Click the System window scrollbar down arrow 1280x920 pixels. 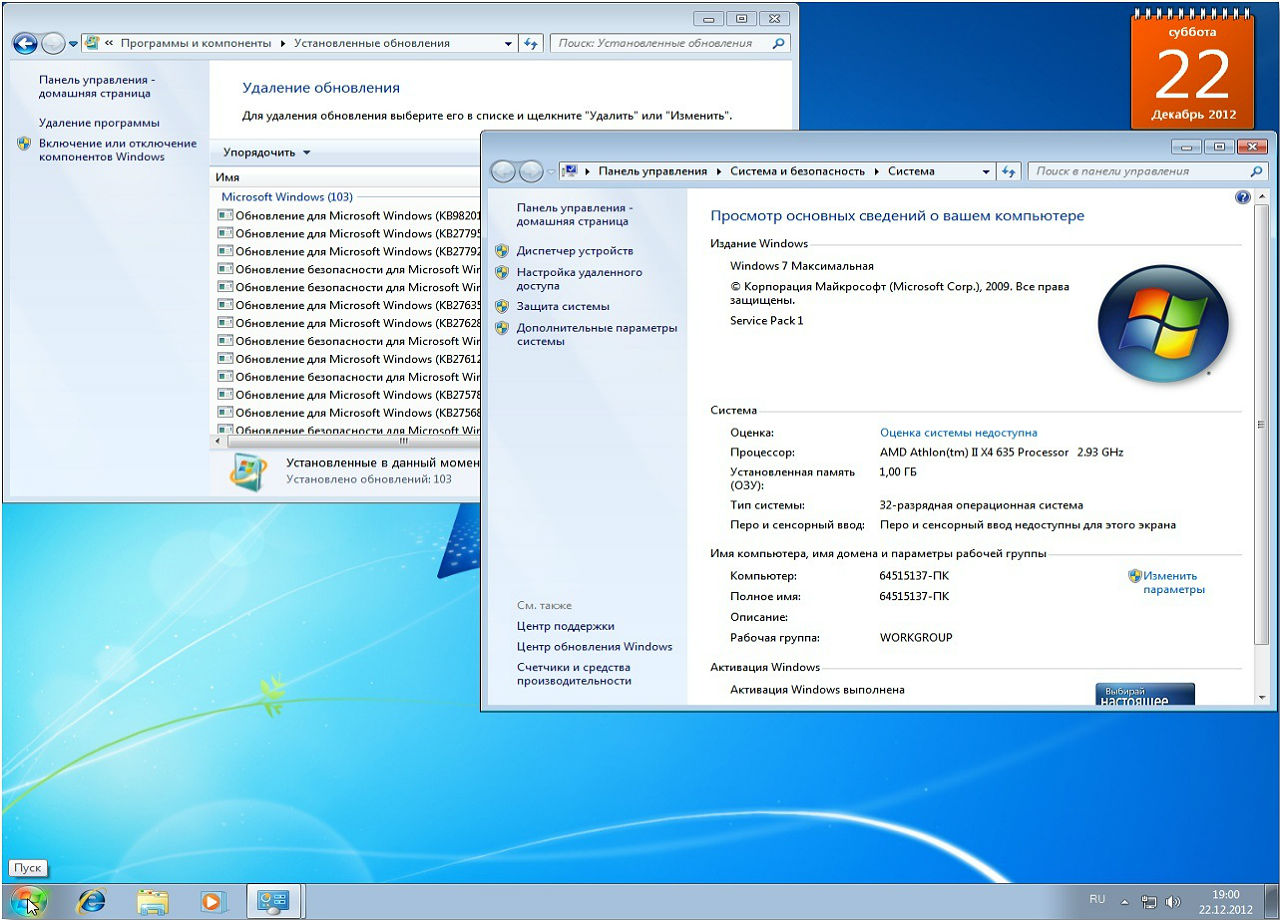pyautogui.click(x=1261, y=696)
